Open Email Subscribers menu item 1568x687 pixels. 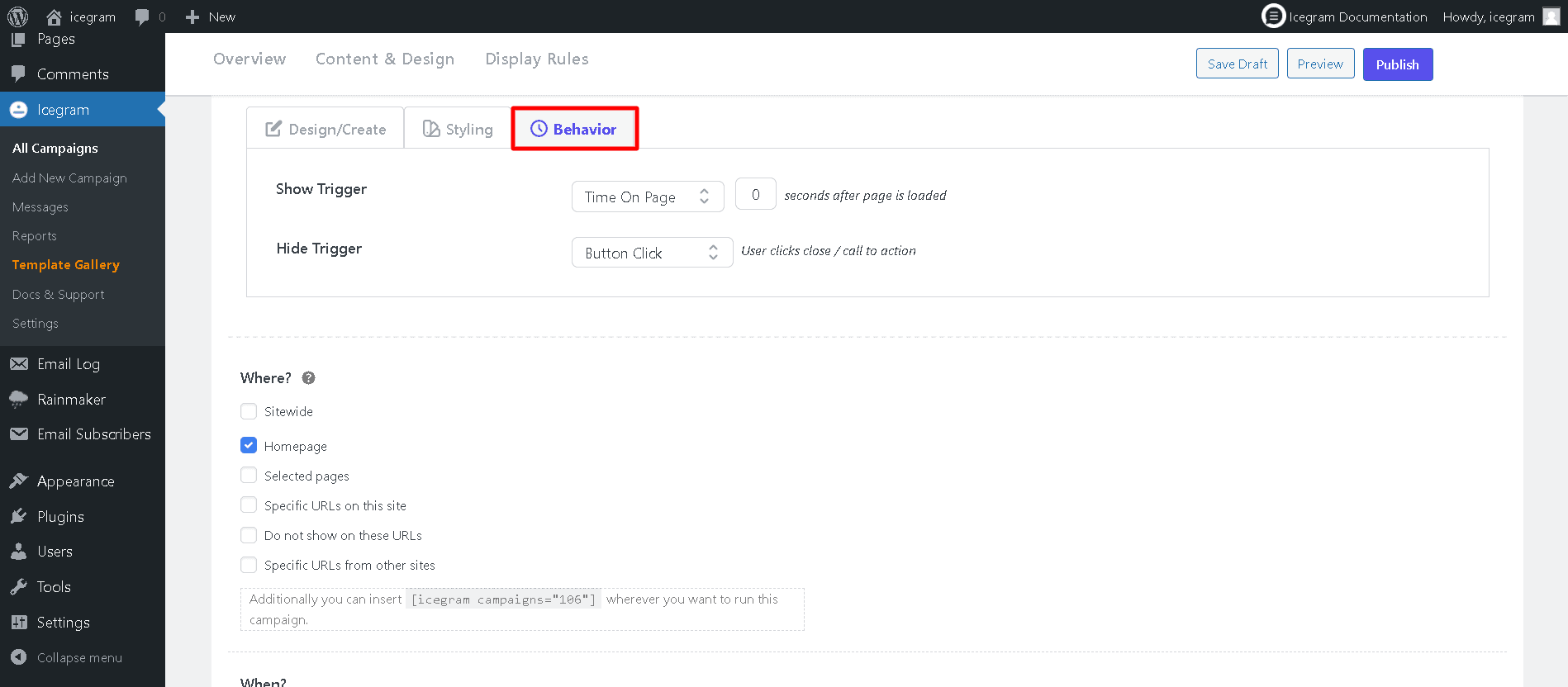click(x=94, y=434)
